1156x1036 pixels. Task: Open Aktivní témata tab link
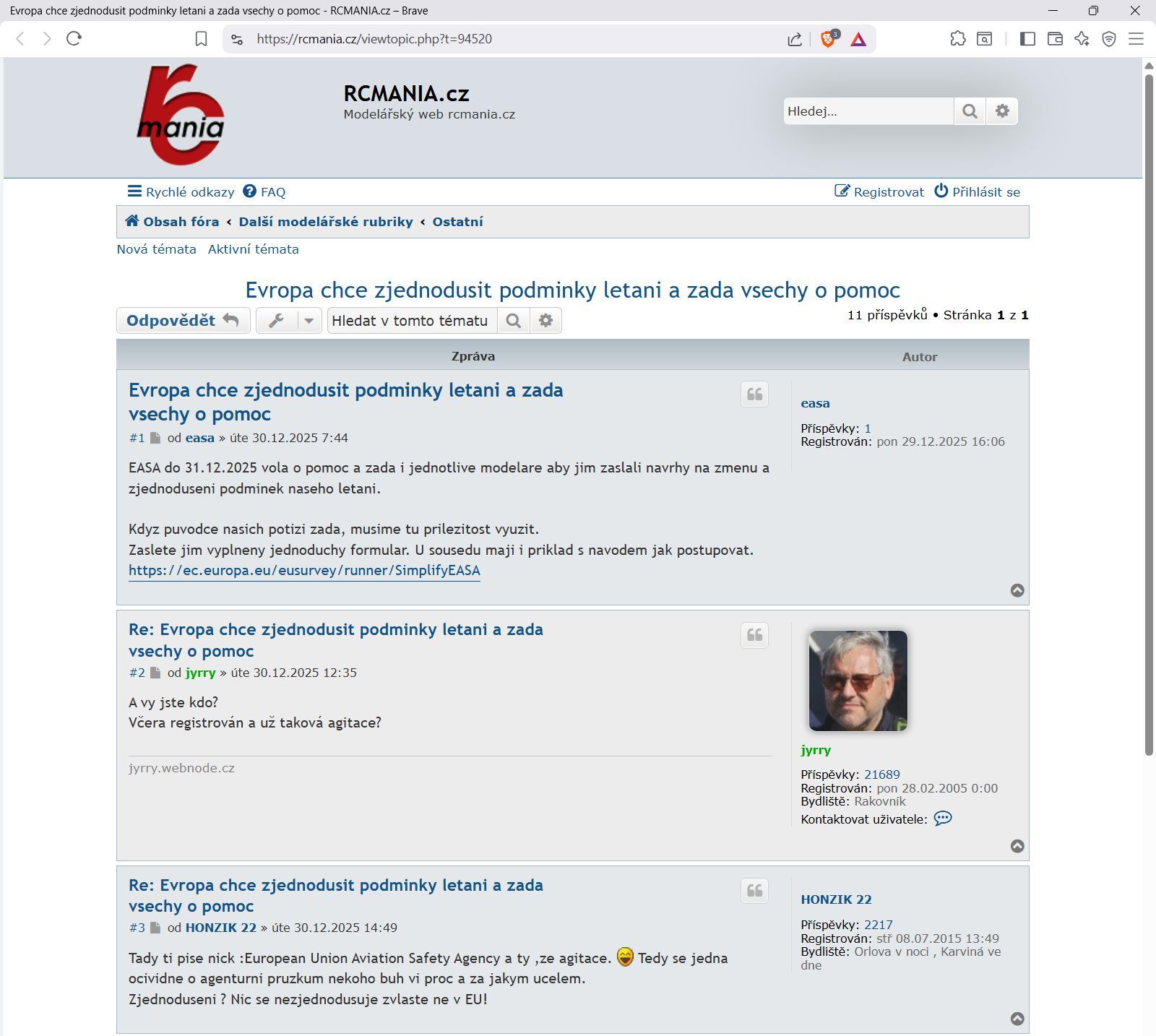253,249
